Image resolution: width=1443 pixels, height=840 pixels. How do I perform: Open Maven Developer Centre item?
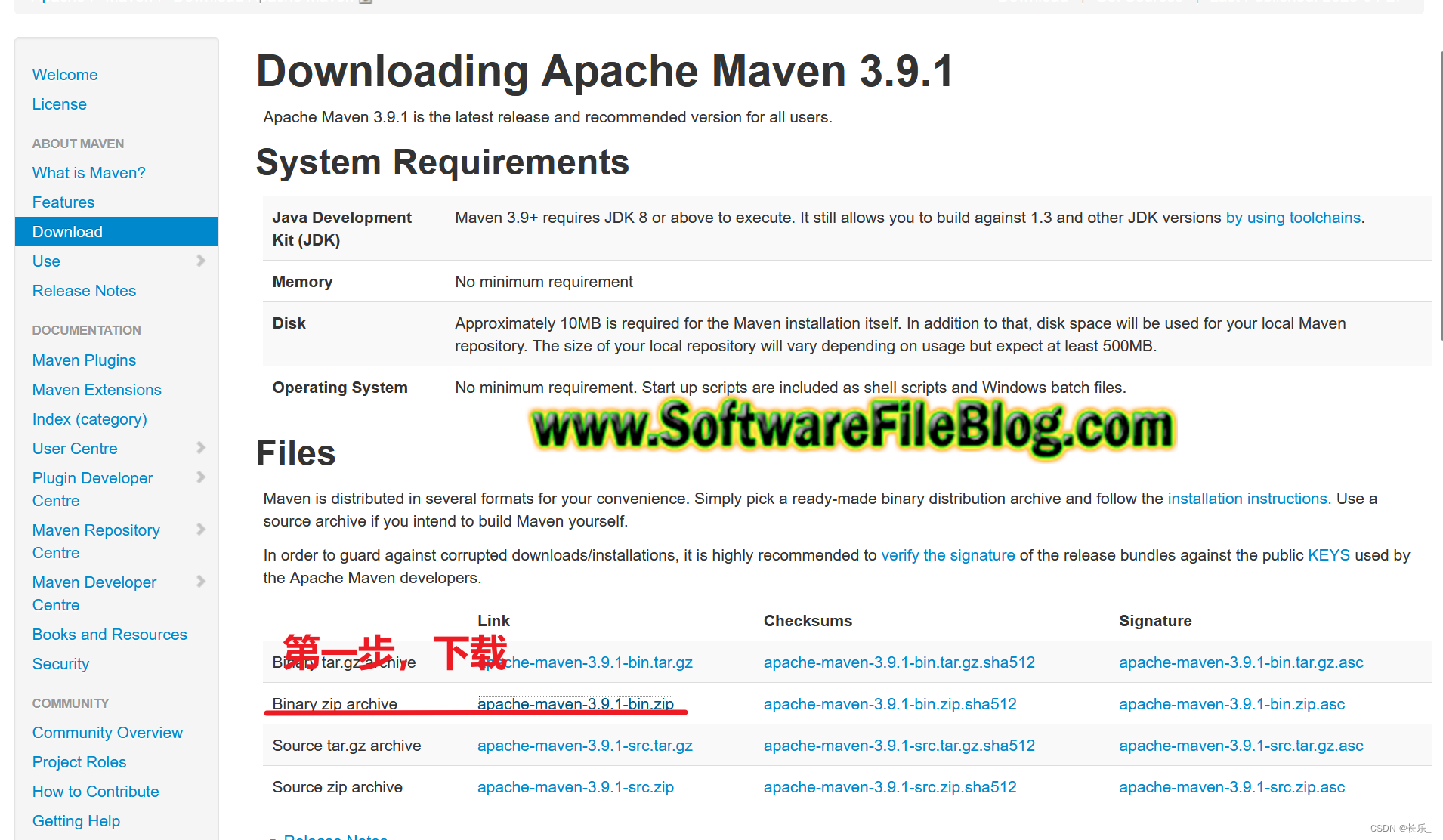(x=94, y=594)
